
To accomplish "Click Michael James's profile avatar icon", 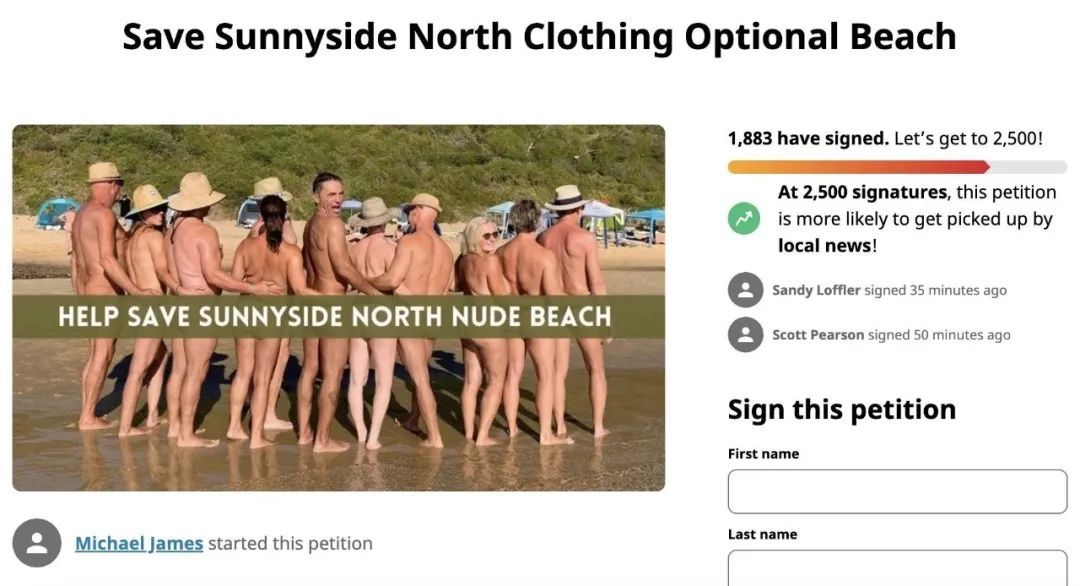I will click(x=37, y=543).
